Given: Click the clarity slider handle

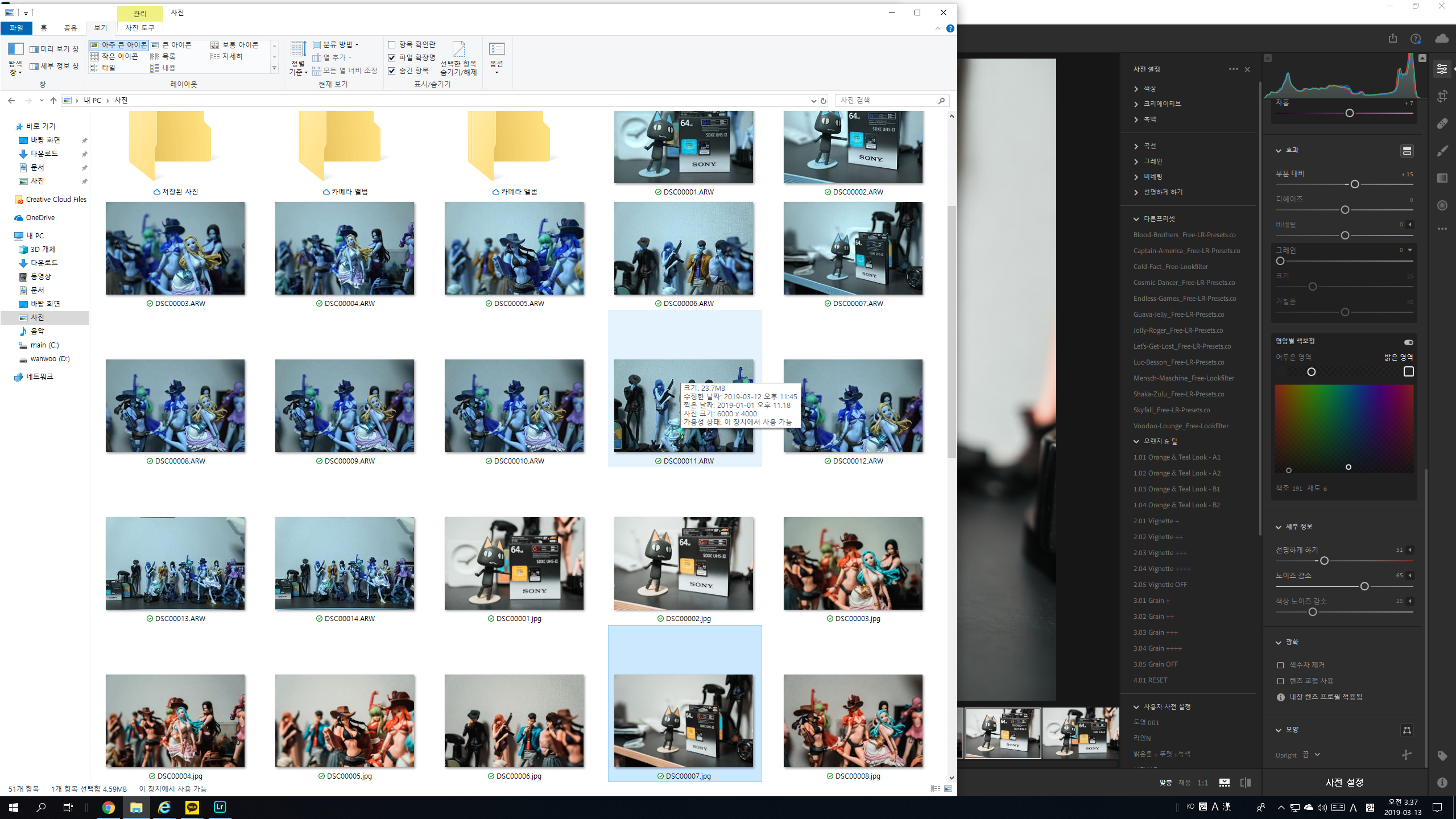Looking at the screenshot, I should tap(1354, 184).
